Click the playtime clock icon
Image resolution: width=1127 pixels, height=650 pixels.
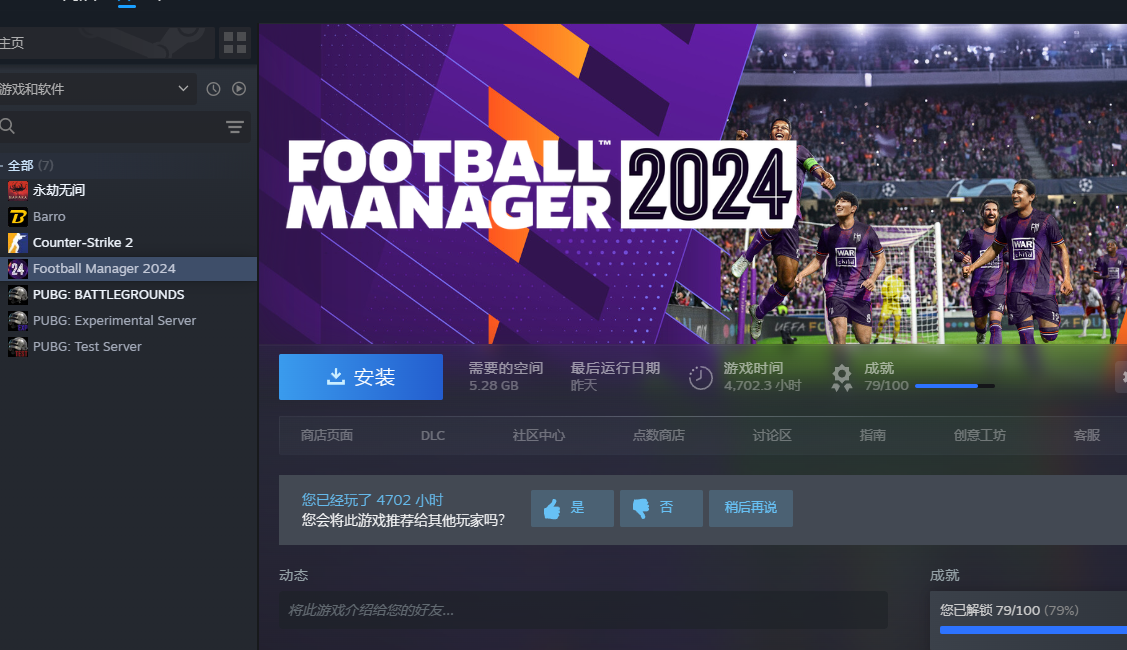pos(700,377)
